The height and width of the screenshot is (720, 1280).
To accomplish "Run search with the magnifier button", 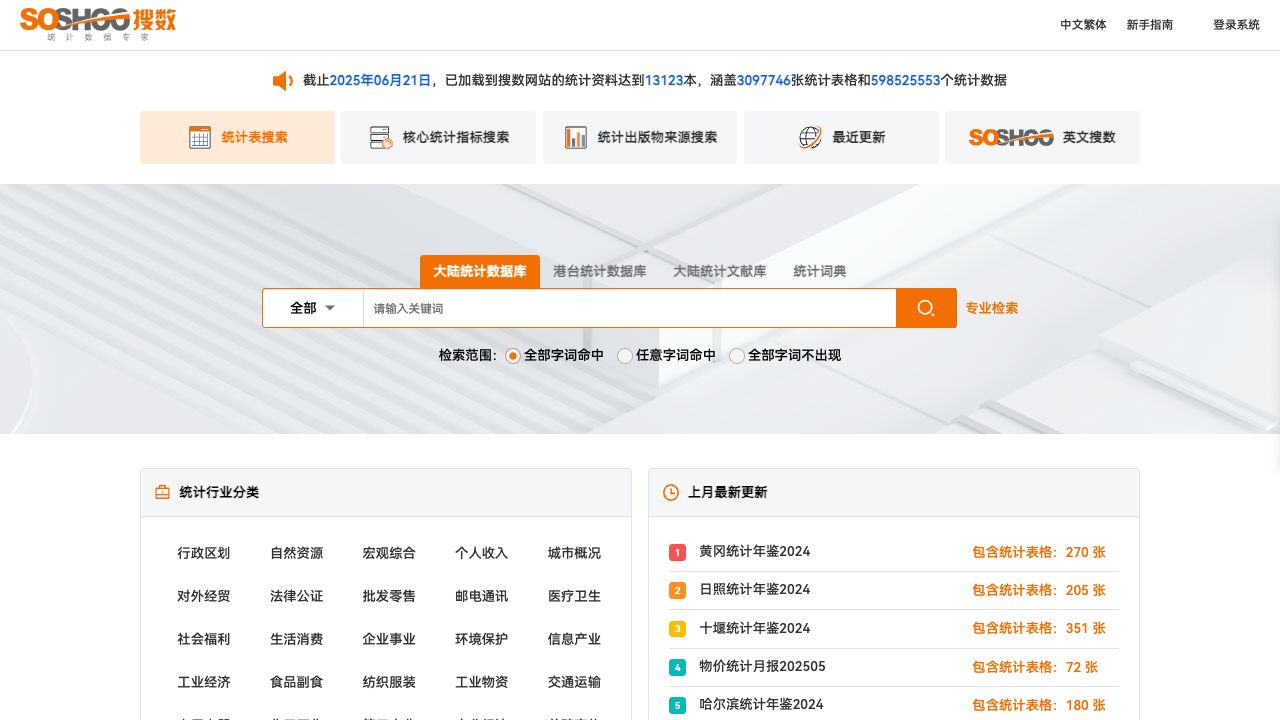I will [925, 308].
